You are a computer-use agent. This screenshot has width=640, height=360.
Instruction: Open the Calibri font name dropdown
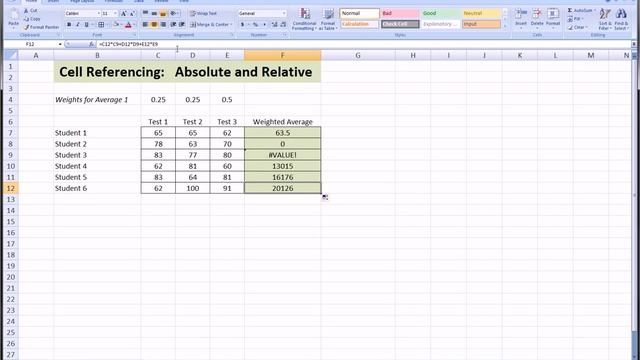(98, 13)
